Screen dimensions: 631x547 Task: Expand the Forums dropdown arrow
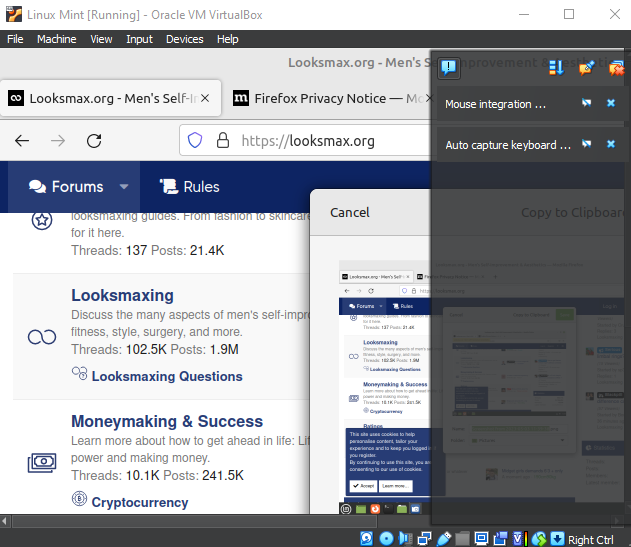124,187
